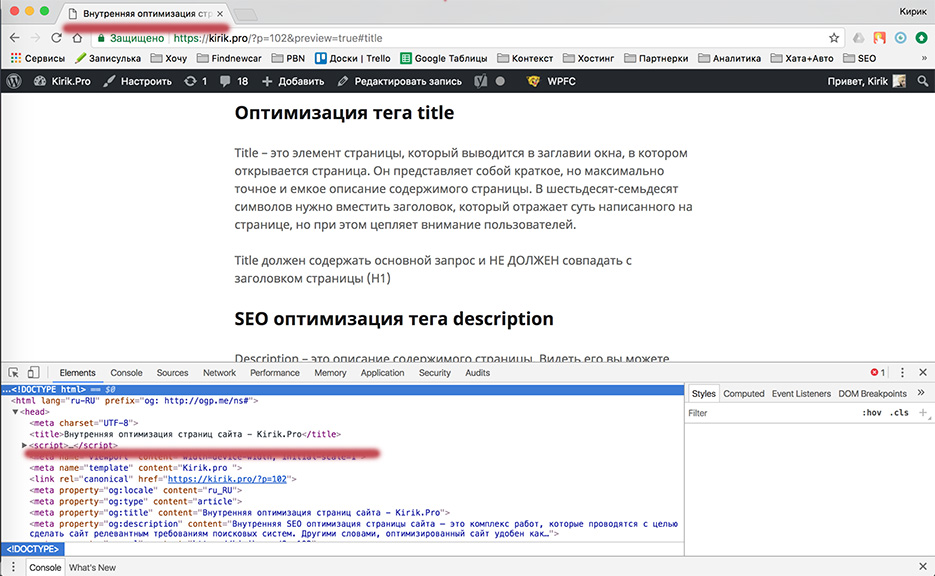Open the home page via the house icon
Image resolution: width=935 pixels, height=576 pixels.
click(78, 38)
